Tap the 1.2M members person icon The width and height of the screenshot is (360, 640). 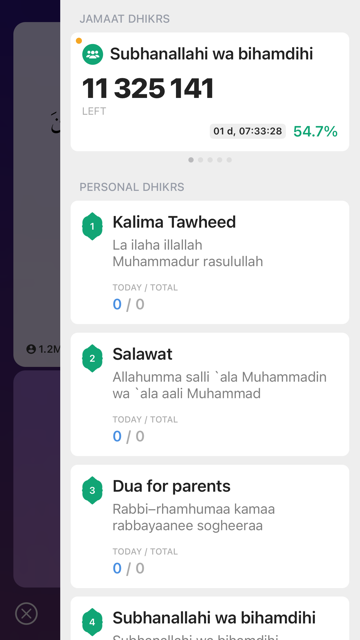(31, 349)
